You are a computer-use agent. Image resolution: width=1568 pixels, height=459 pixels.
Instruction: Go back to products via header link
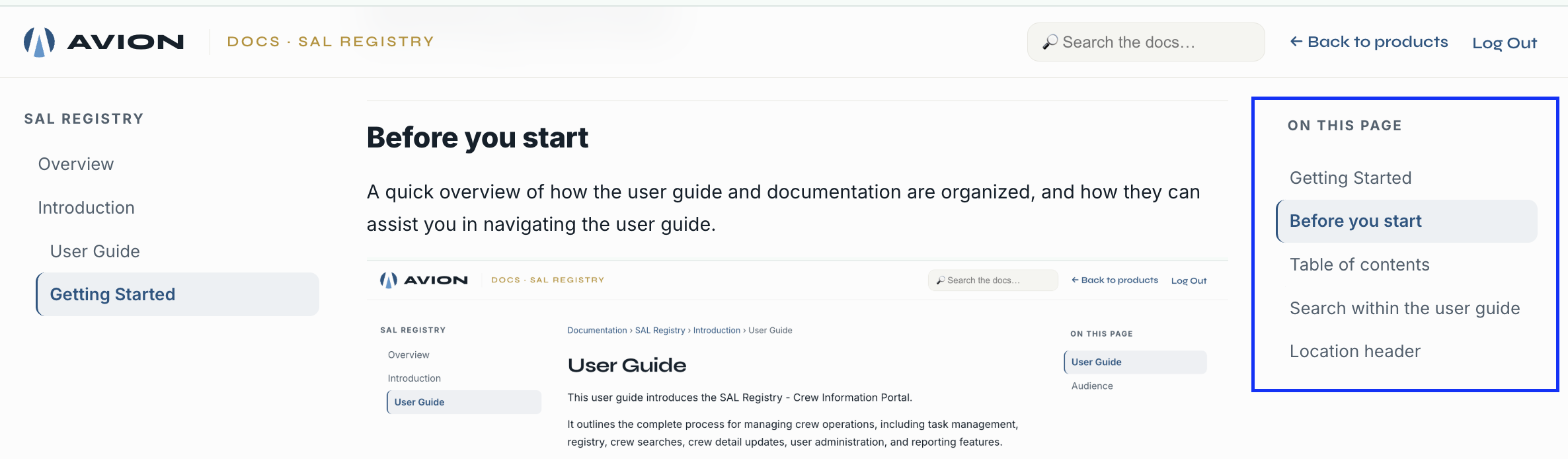[1369, 42]
